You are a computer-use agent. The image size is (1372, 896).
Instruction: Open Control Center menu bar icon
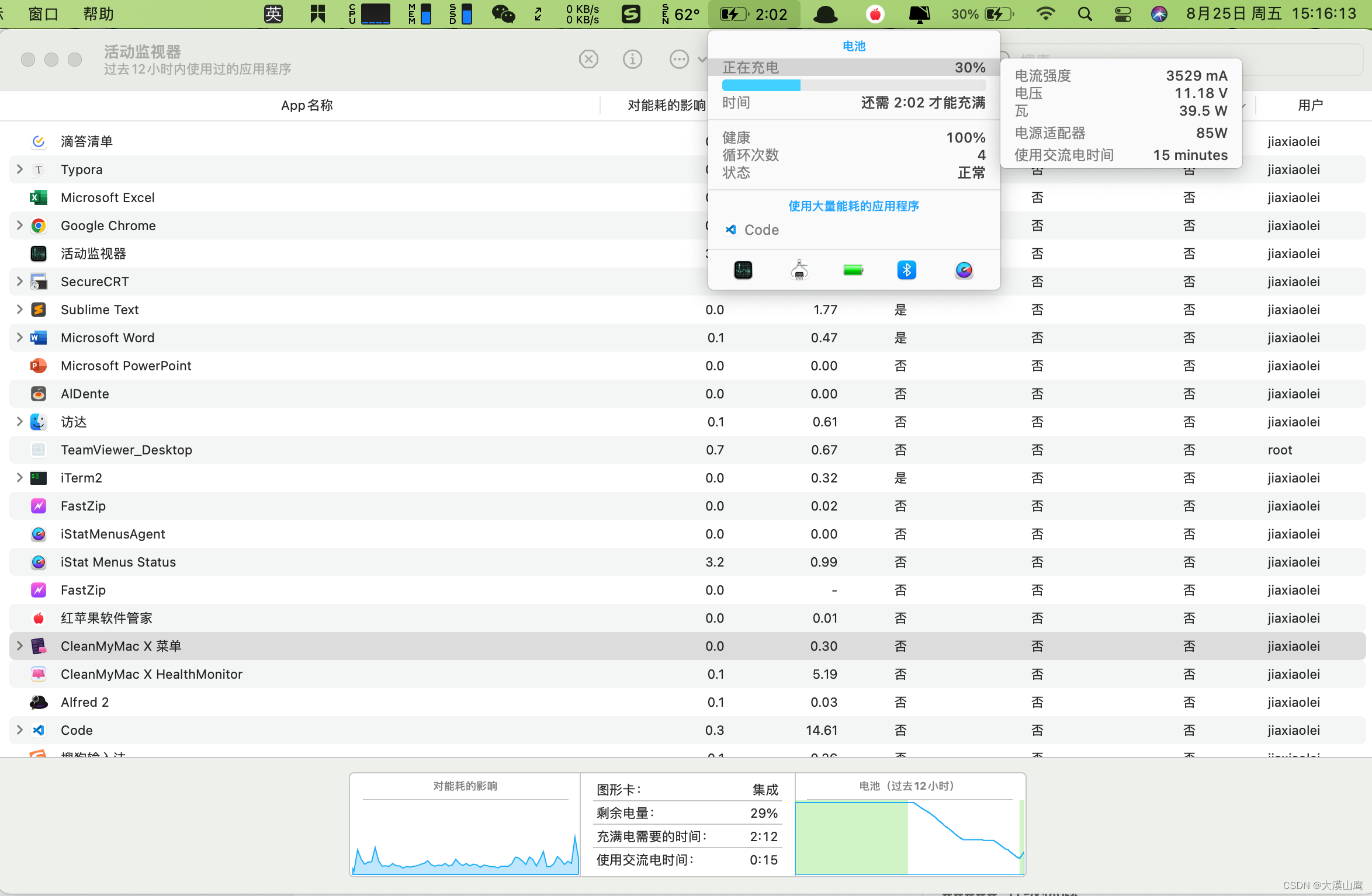point(1122,14)
